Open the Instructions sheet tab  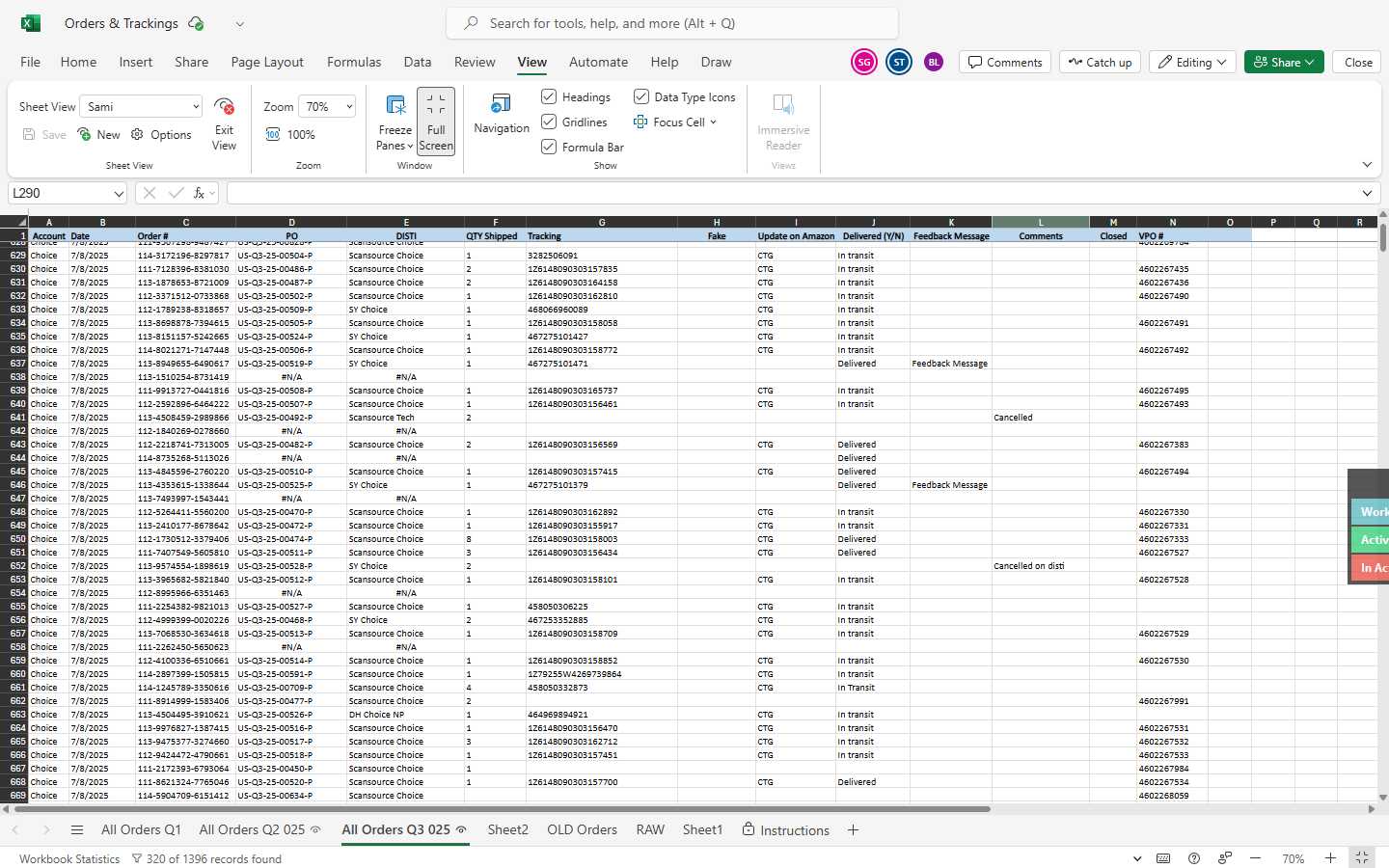pos(785,829)
